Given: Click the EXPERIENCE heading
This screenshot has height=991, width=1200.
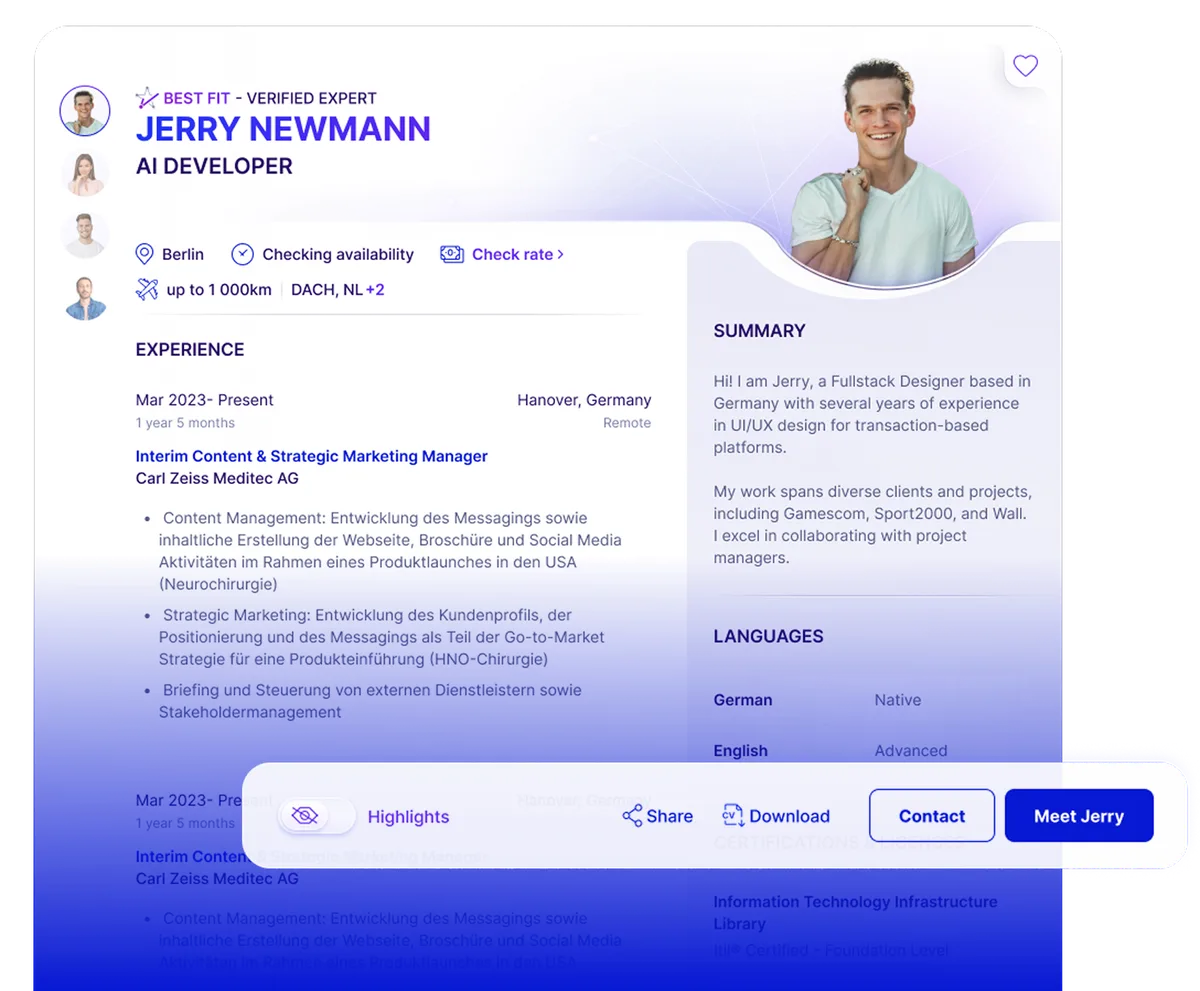Looking at the screenshot, I should coord(190,350).
